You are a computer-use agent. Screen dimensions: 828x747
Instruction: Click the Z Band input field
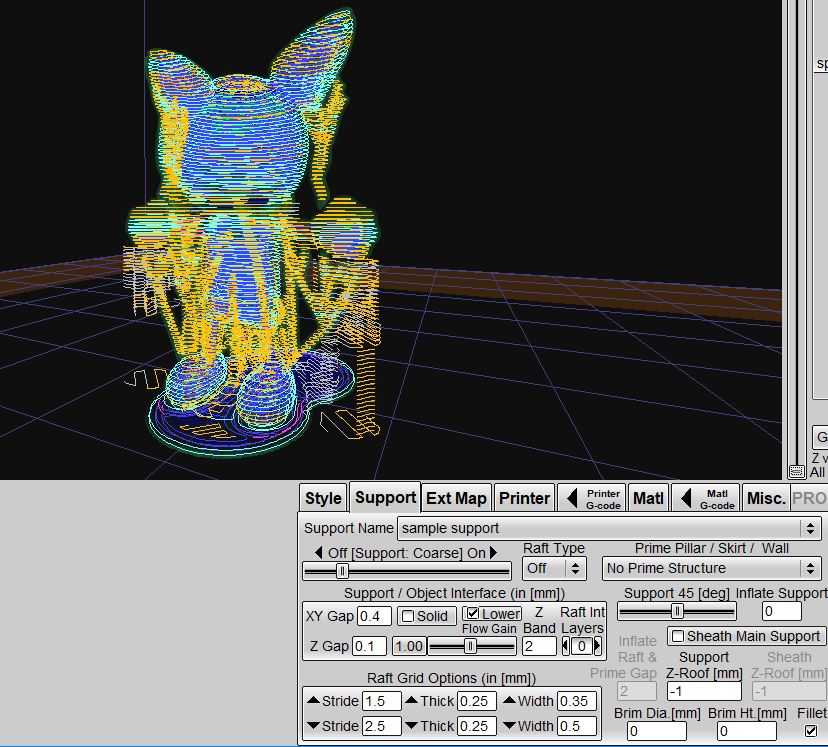(539, 646)
